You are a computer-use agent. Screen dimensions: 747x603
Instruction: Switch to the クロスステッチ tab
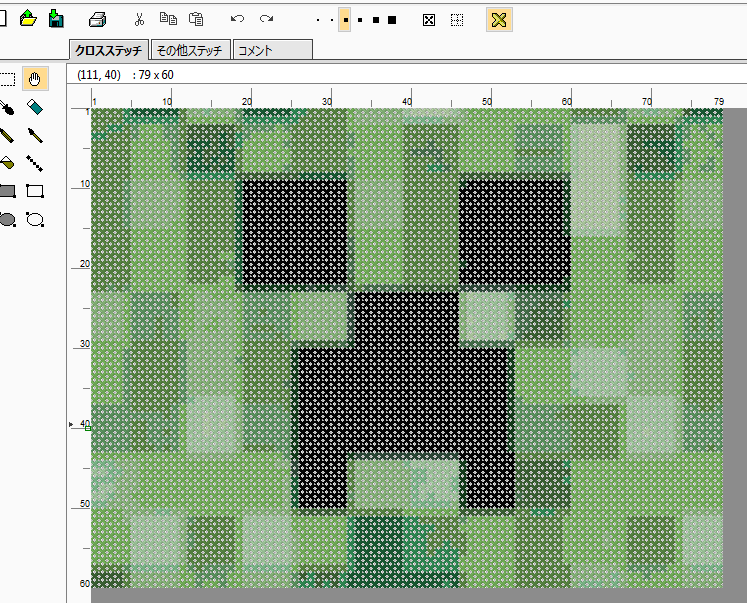tap(109, 50)
